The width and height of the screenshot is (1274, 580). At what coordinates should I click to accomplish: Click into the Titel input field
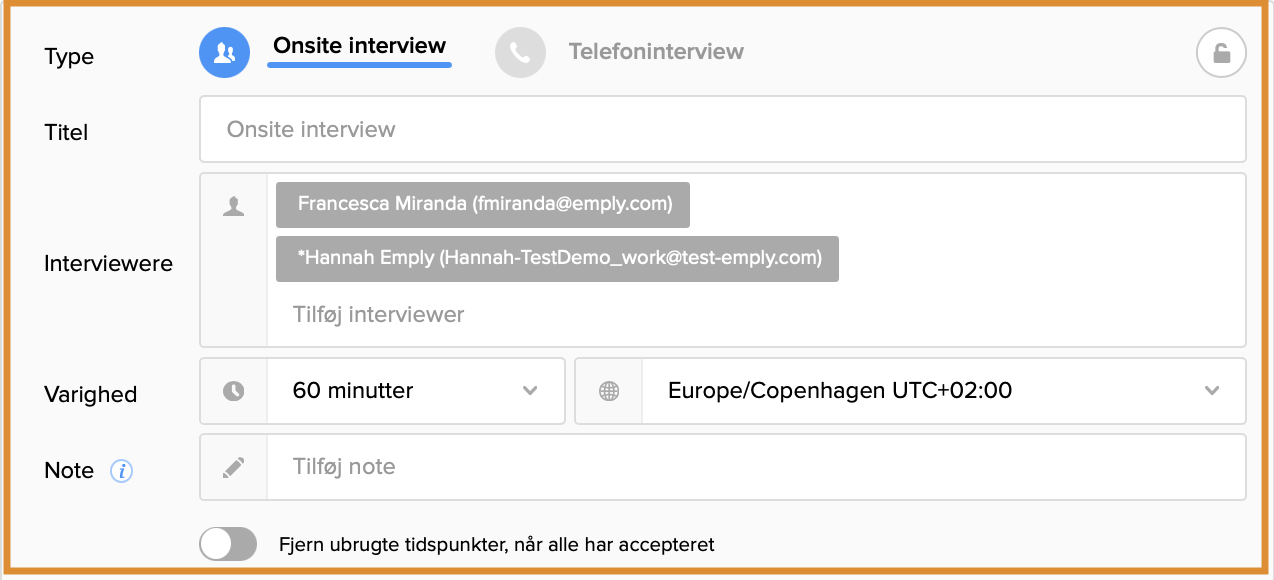(722, 129)
